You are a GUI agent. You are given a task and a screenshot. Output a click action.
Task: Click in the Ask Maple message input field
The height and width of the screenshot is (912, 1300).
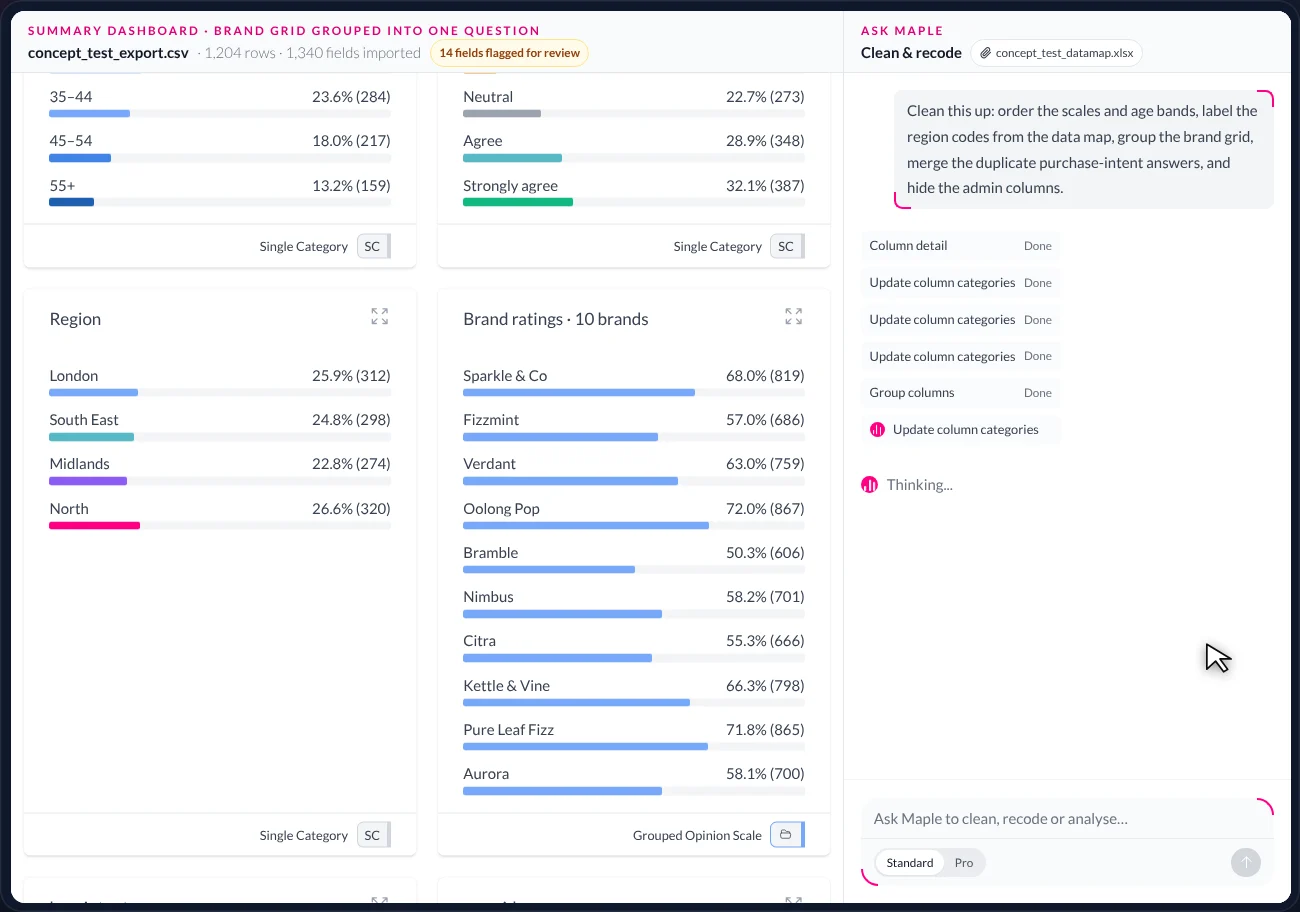pyautogui.click(x=1066, y=819)
